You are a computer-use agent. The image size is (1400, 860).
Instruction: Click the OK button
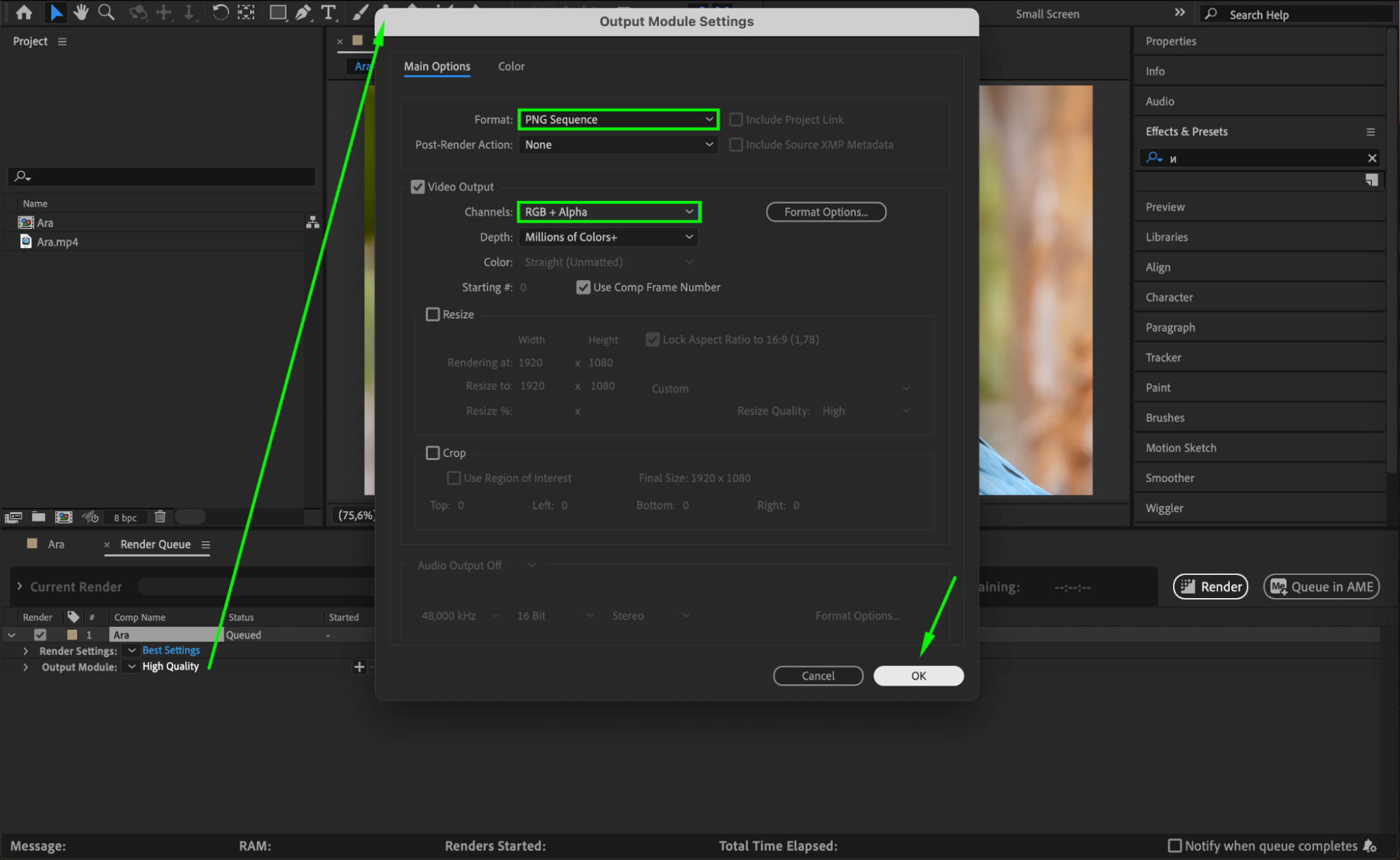point(918,676)
